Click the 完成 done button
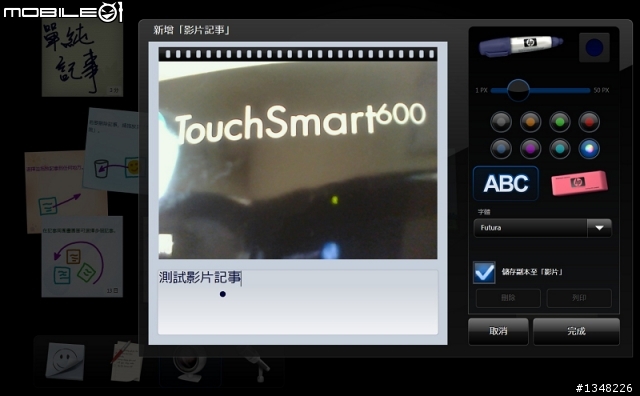Image resolution: width=640 pixels, height=396 pixels. [x=576, y=331]
